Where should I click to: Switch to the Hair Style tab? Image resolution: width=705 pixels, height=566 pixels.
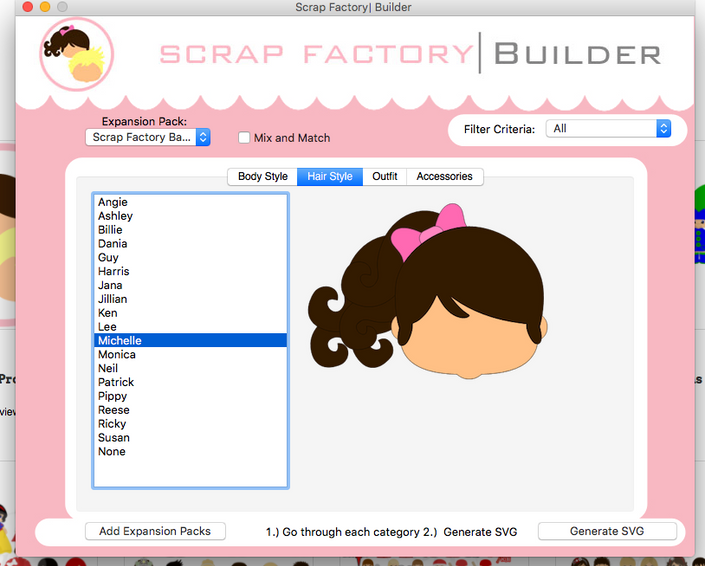(330, 176)
